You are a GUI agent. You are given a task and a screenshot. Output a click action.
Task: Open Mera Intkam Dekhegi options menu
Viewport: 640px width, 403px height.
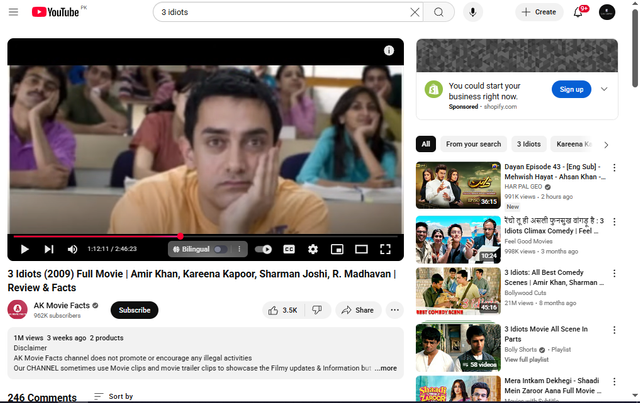[614, 381]
